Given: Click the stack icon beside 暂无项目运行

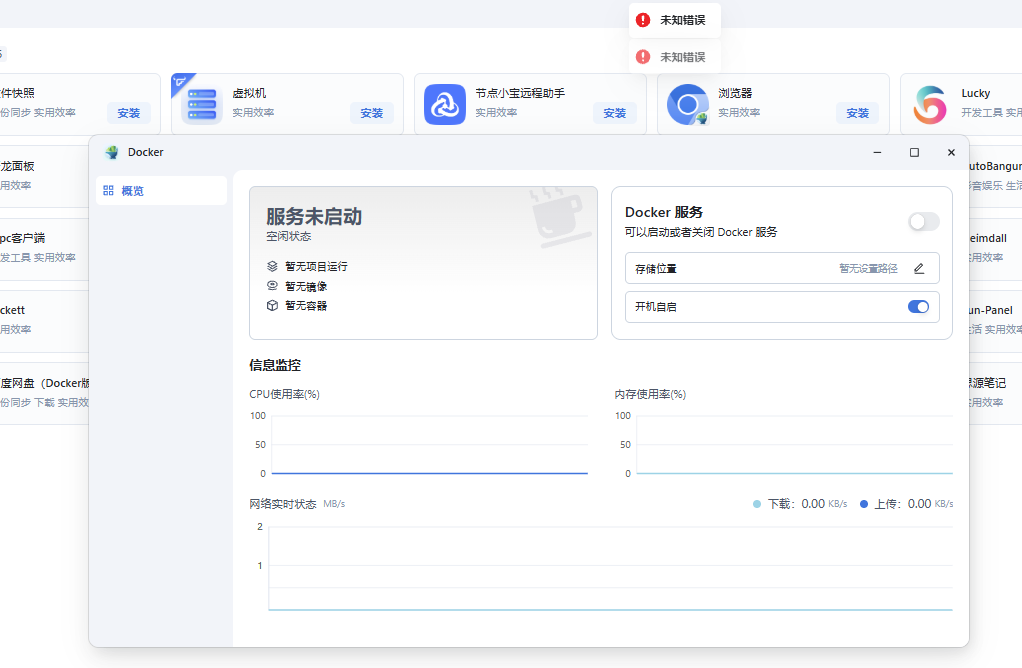Looking at the screenshot, I should pyautogui.click(x=272, y=267).
